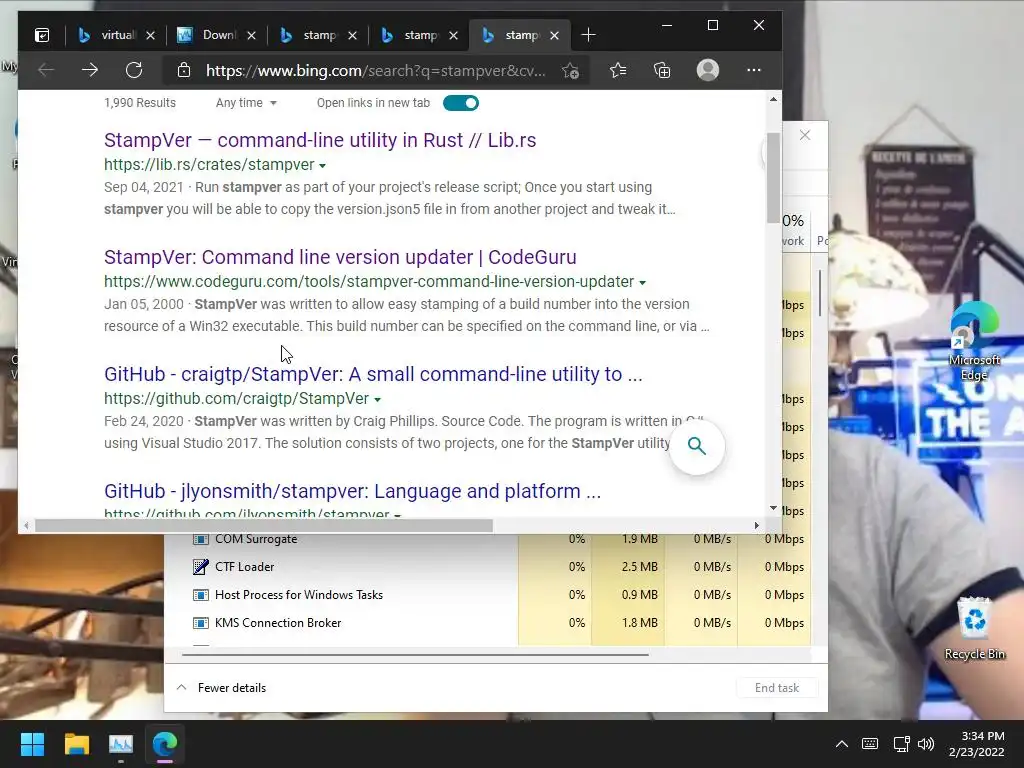Screen dimensions: 1024x768
Task: Expand the codeguru.com URL dropdown arrow
Action: (x=643, y=283)
